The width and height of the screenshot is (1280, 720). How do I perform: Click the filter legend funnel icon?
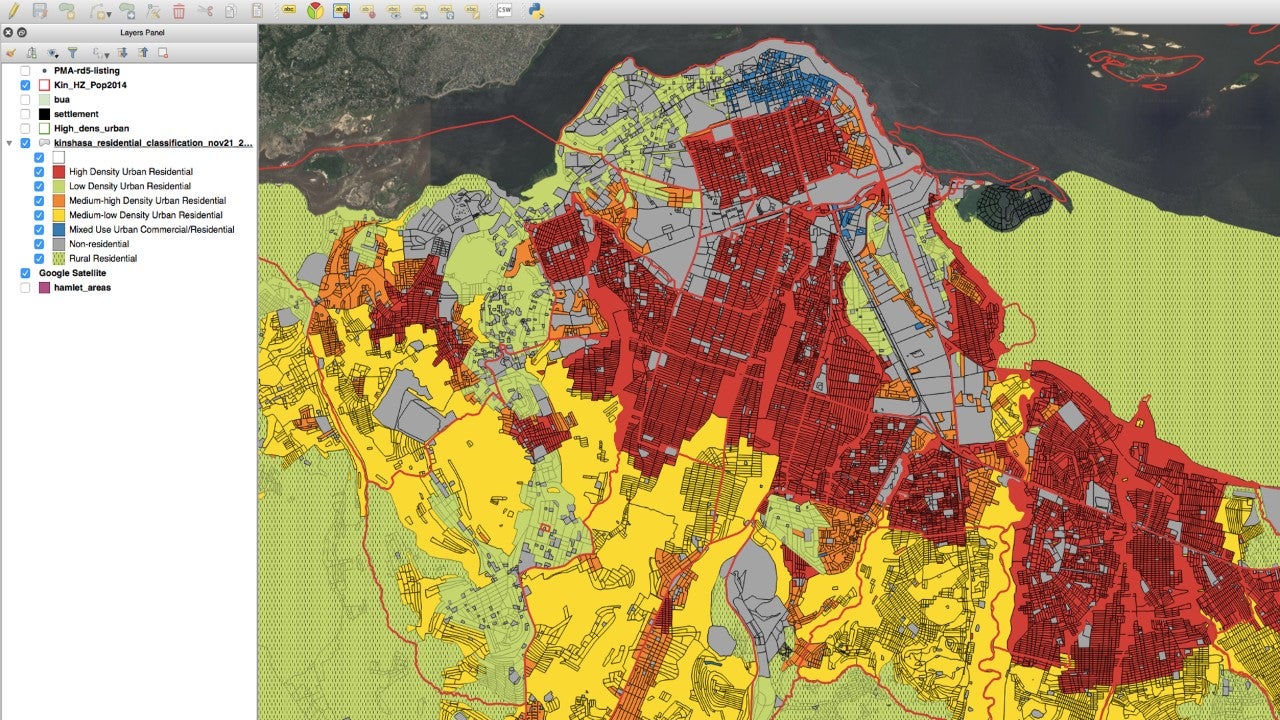(x=72, y=53)
